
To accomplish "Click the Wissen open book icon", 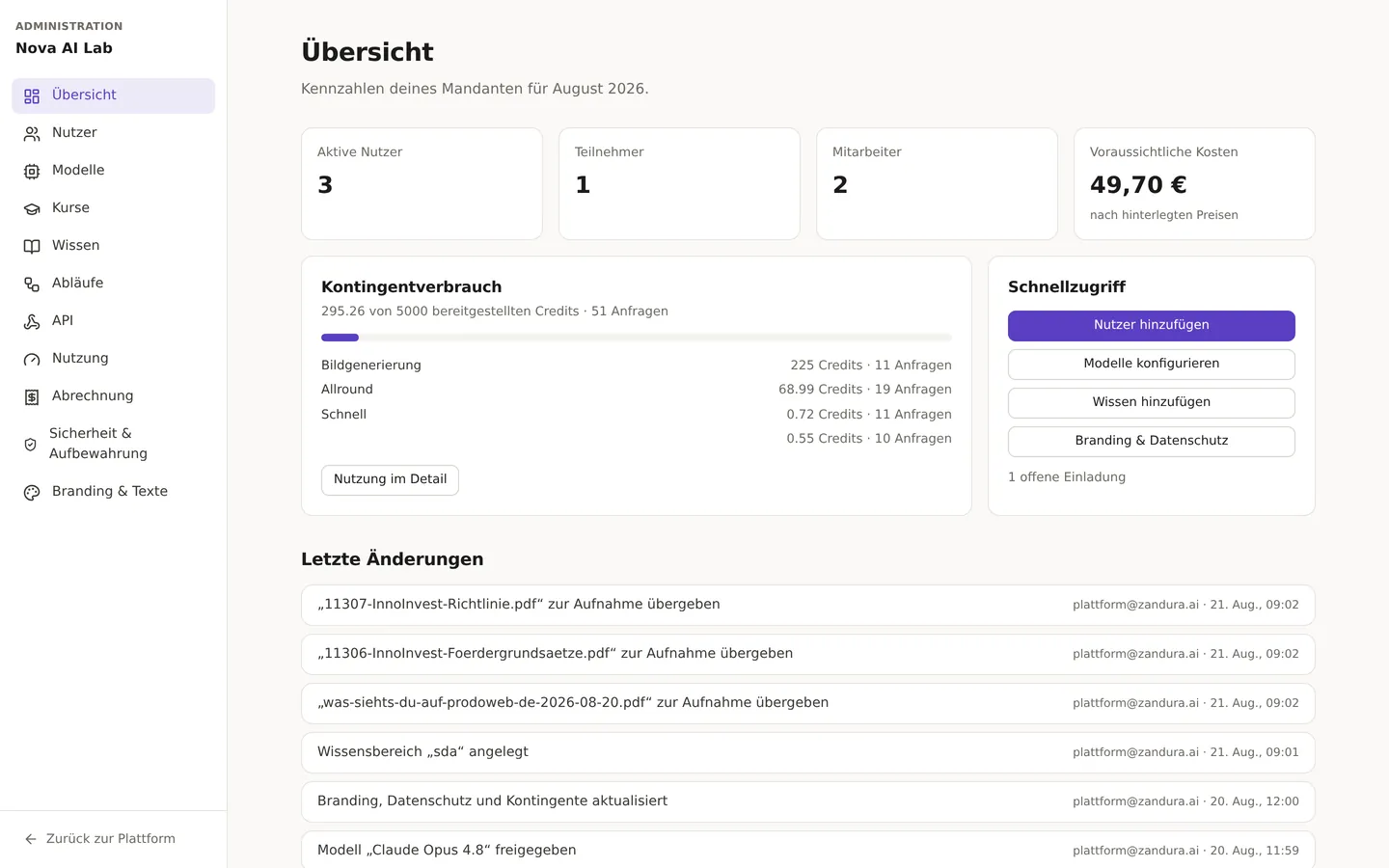I will pos(32,246).
